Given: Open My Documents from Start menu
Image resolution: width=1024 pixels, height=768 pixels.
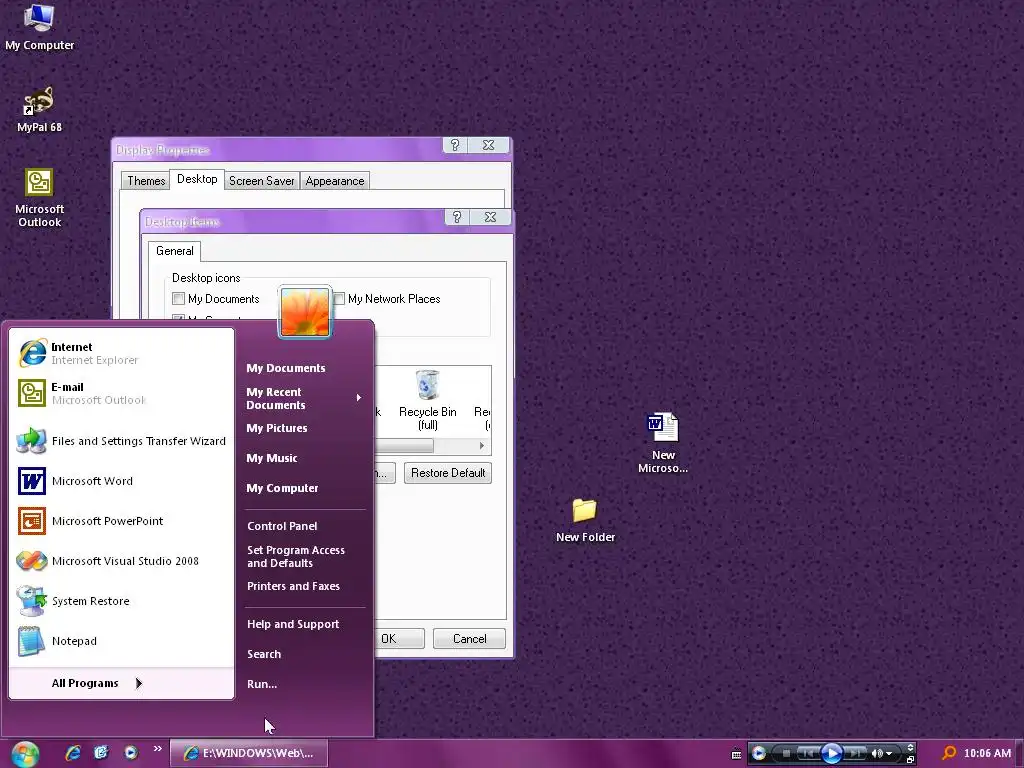Looking at the screenshot, I should pyautogui.click(x=285, y=368).
